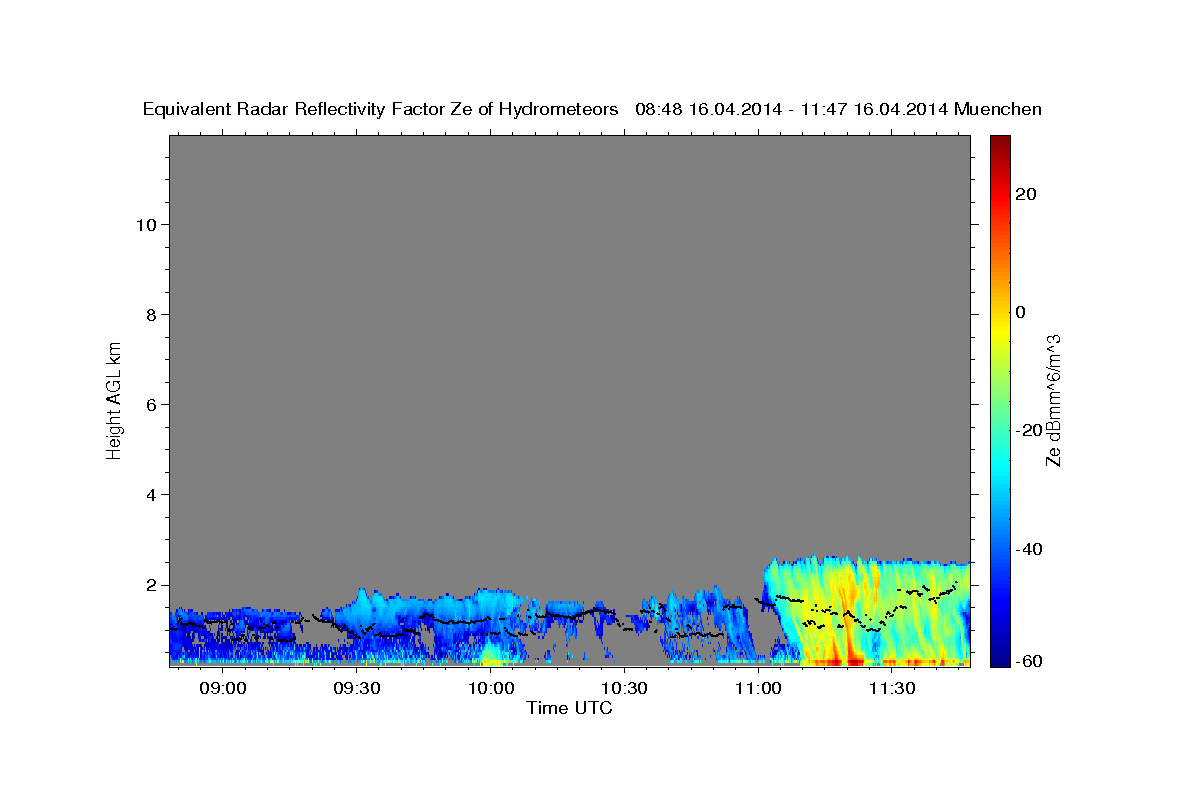Screen dimensions: 1200x800
Task: Click the colorbar value -60
Action: coord(1029,661)
